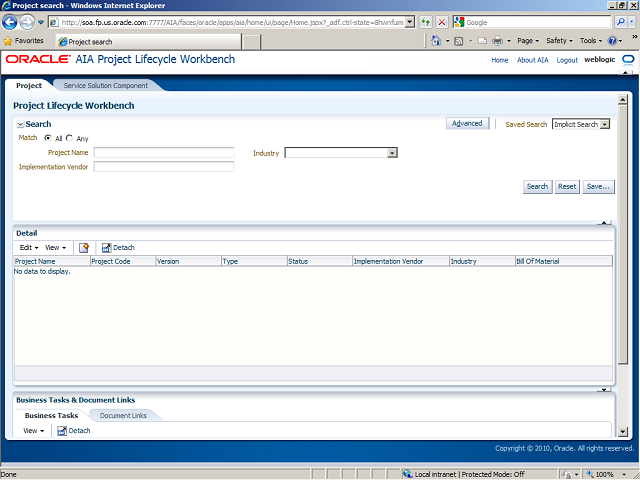Open the Industry dropdown list

click(392, 153)
